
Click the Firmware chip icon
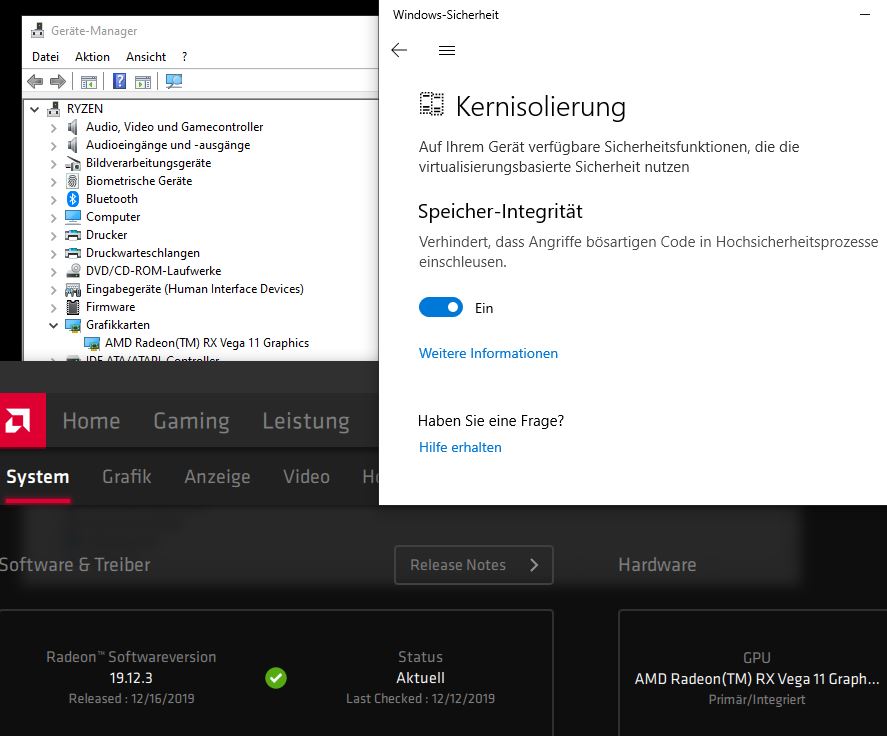click(x=73, y=307)
